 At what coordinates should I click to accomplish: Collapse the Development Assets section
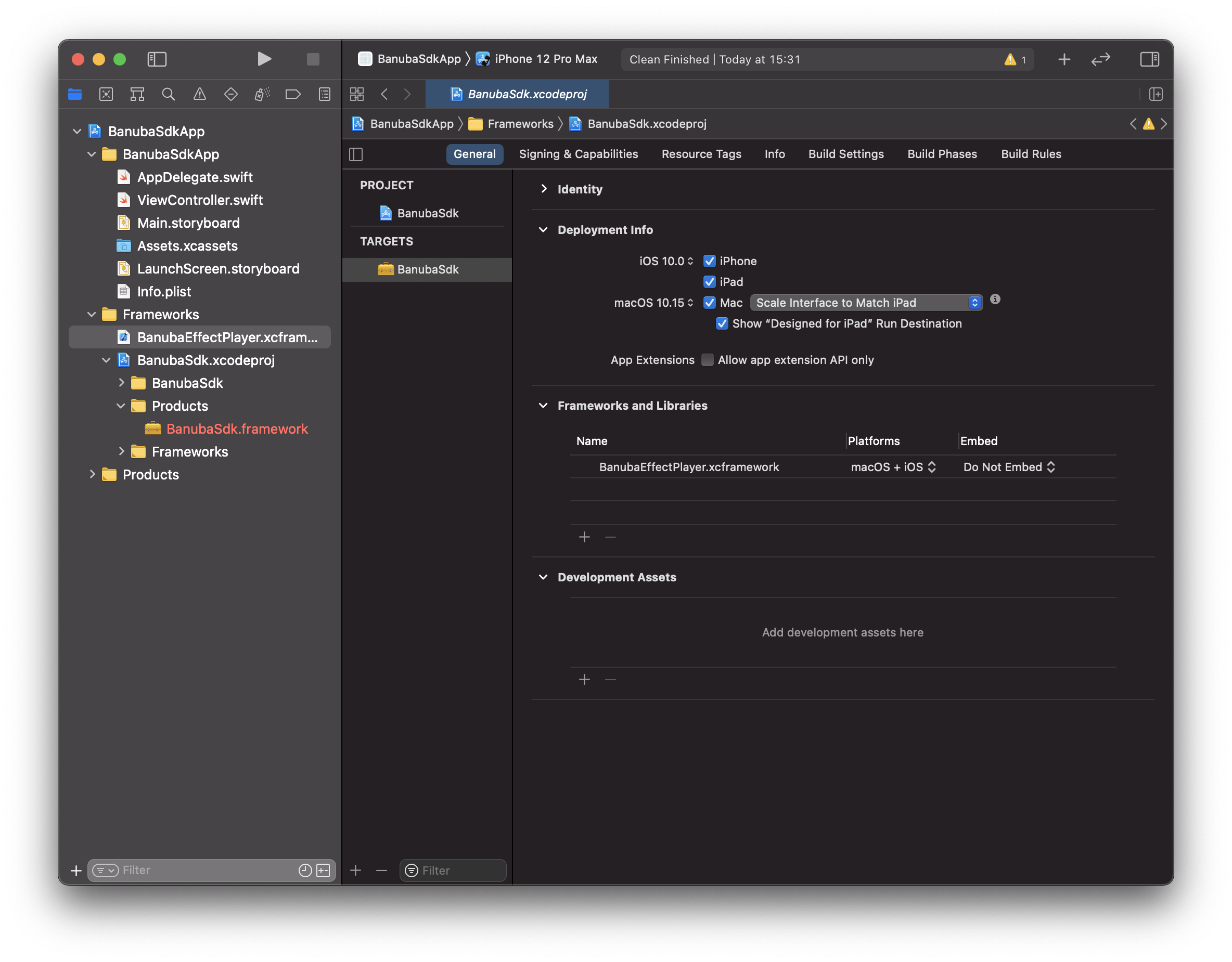543,577
